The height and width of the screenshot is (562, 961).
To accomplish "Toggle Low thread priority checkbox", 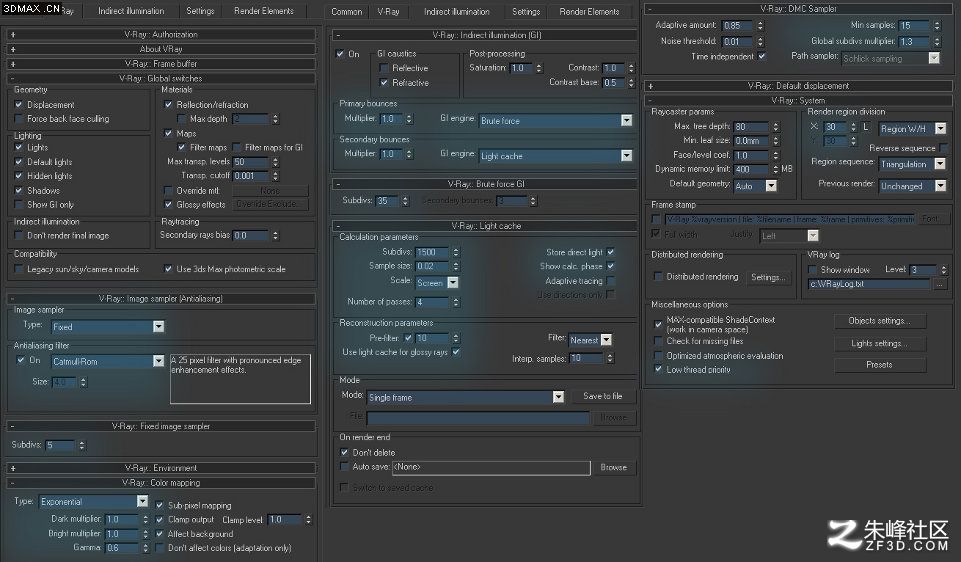I will pos(658,370).
